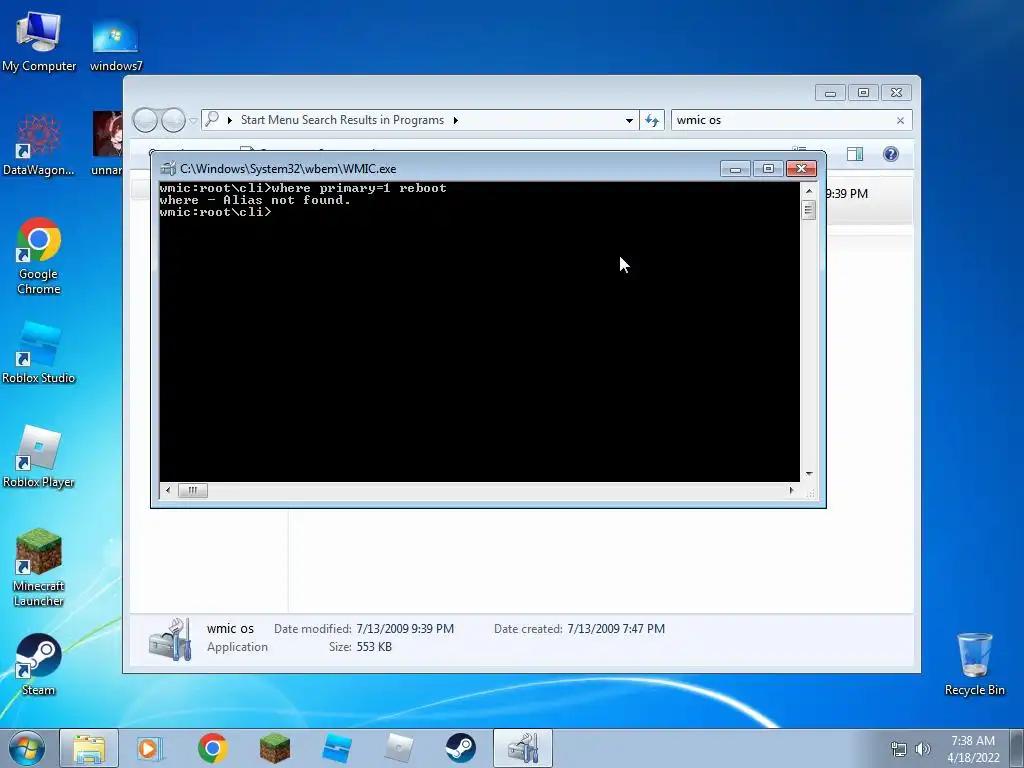Click the console vertical scrollbar thumb

click(x=809, y=210)
